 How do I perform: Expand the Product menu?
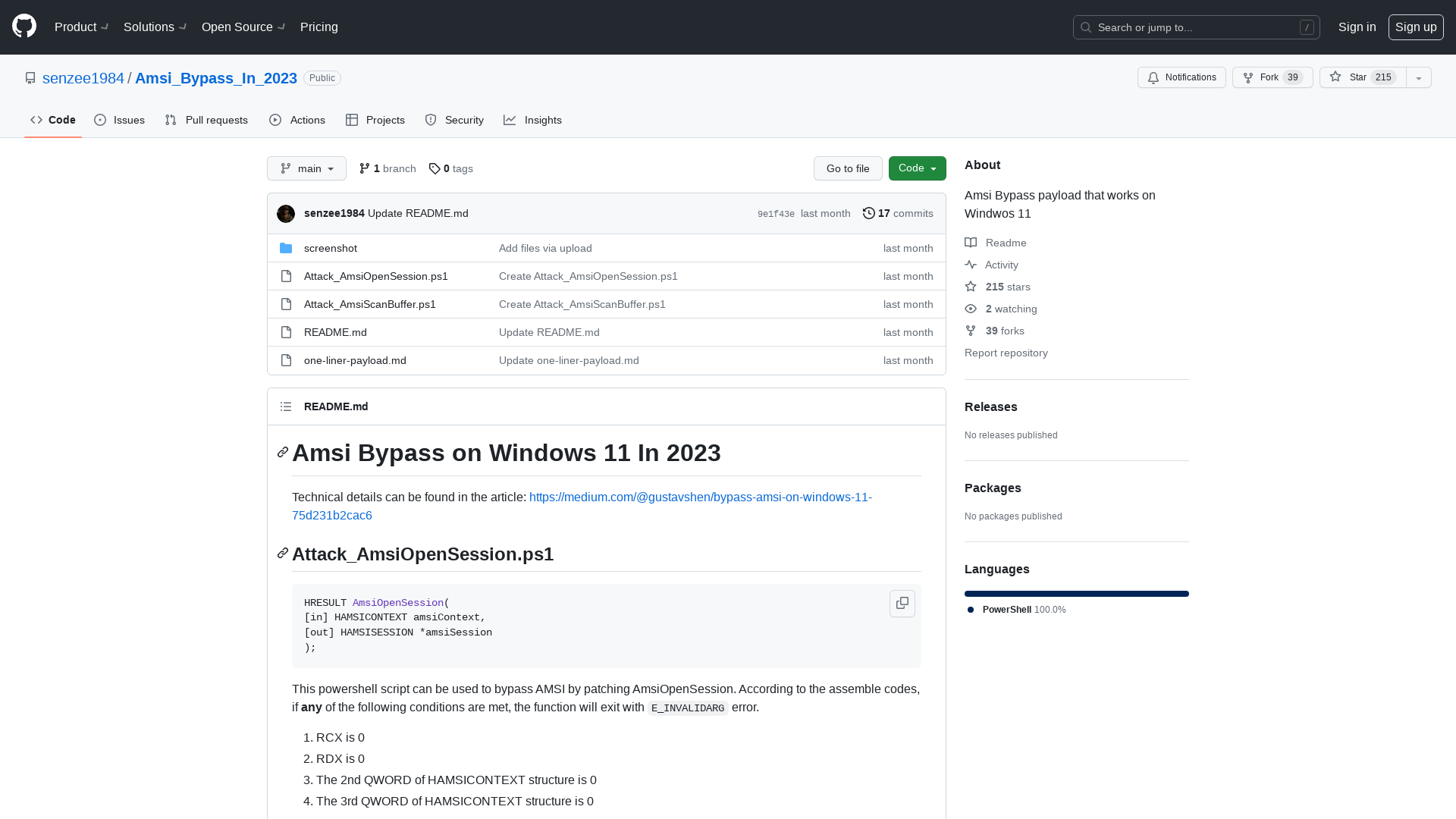[82, 27]
